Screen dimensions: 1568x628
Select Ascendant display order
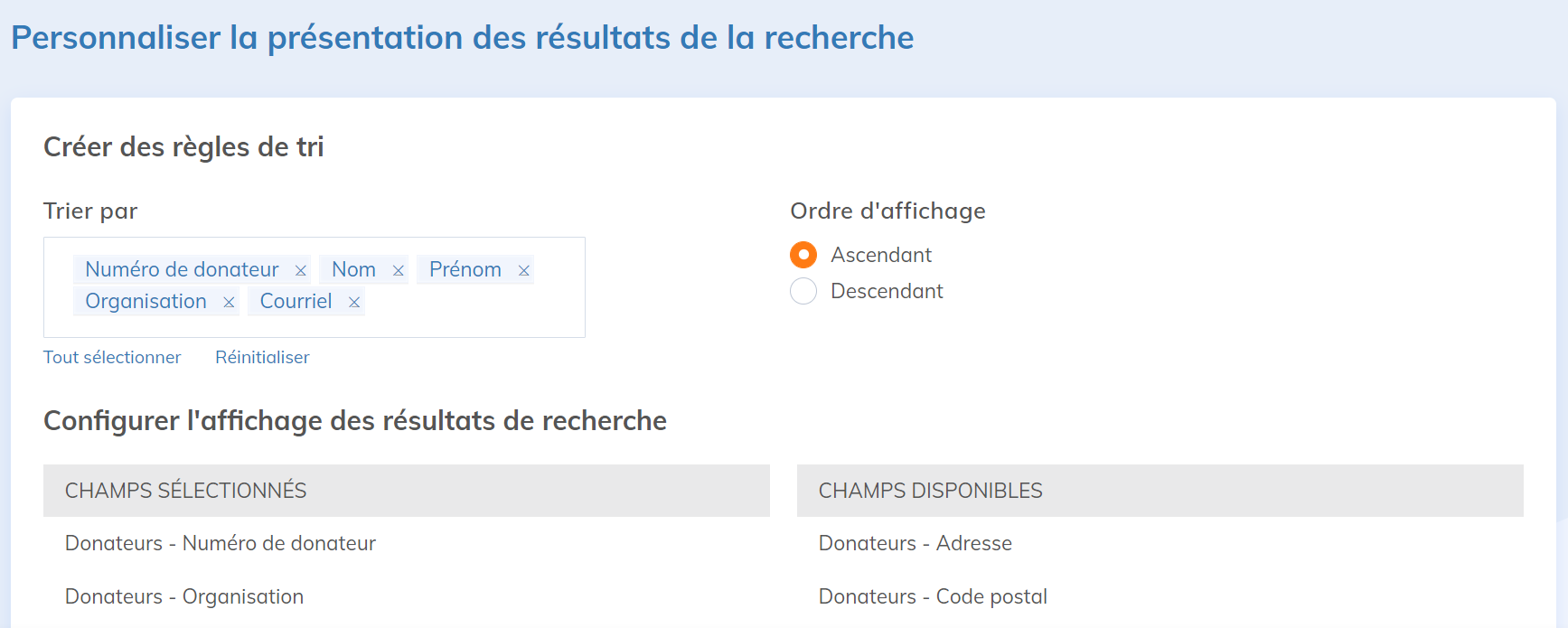click(803, 255)
